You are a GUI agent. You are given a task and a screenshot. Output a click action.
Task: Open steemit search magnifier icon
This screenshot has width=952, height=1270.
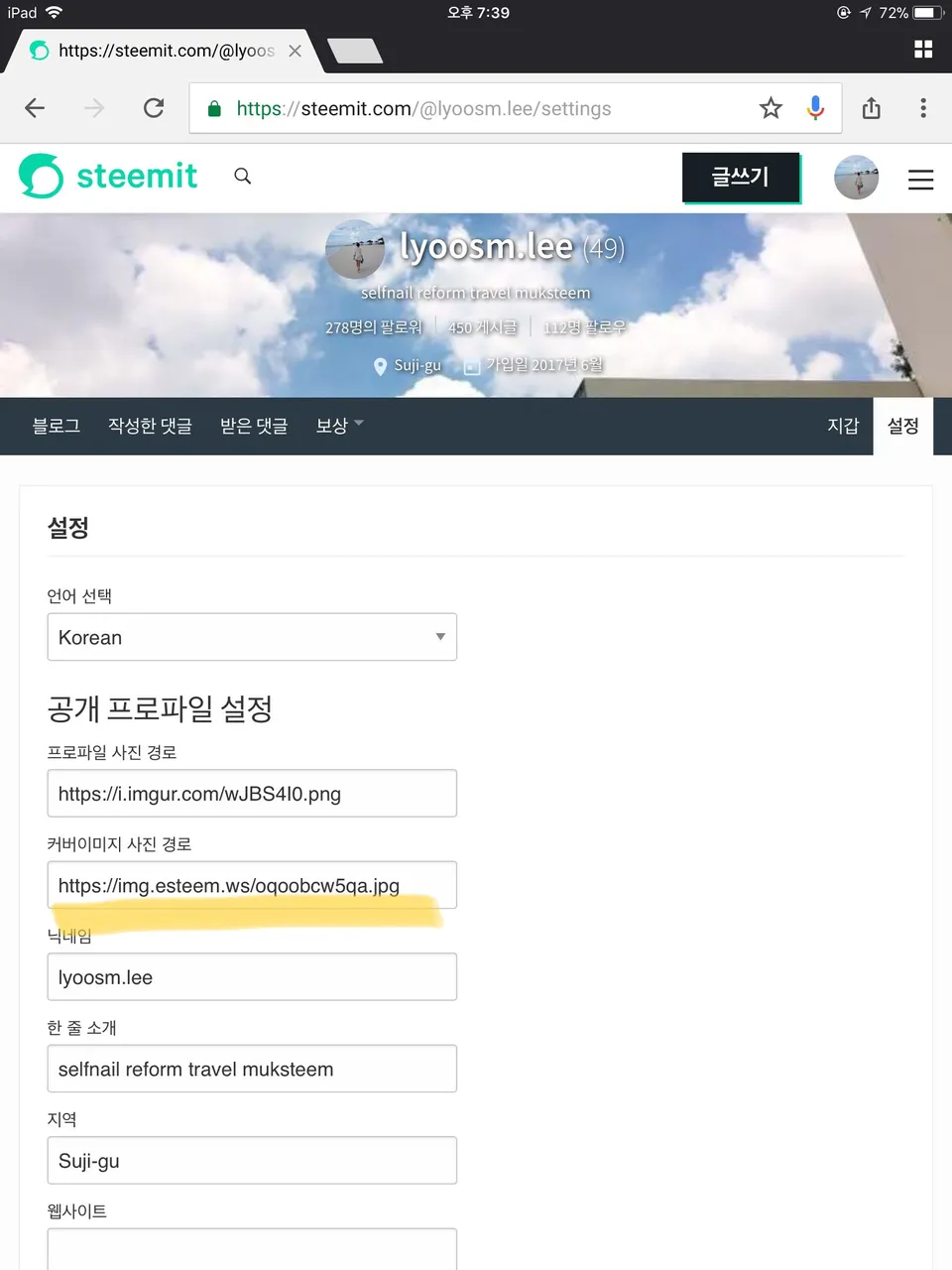click(242, 176)
